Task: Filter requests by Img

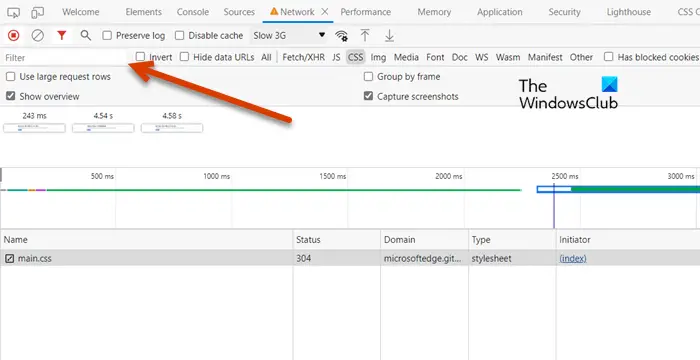Action: click(x=379, y=57)
